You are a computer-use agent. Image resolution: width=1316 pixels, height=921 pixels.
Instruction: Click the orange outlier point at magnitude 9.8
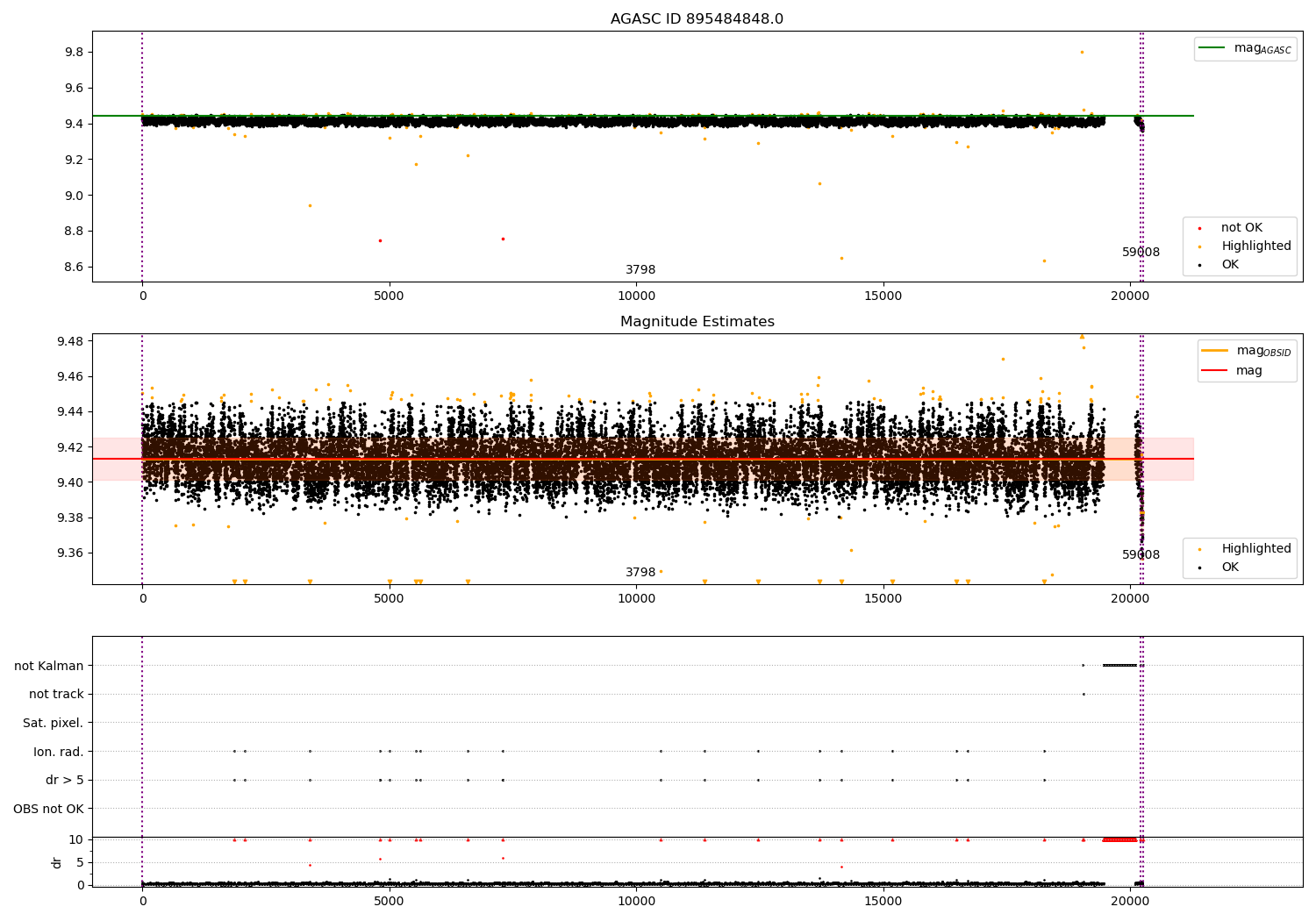click(1082, 52)
